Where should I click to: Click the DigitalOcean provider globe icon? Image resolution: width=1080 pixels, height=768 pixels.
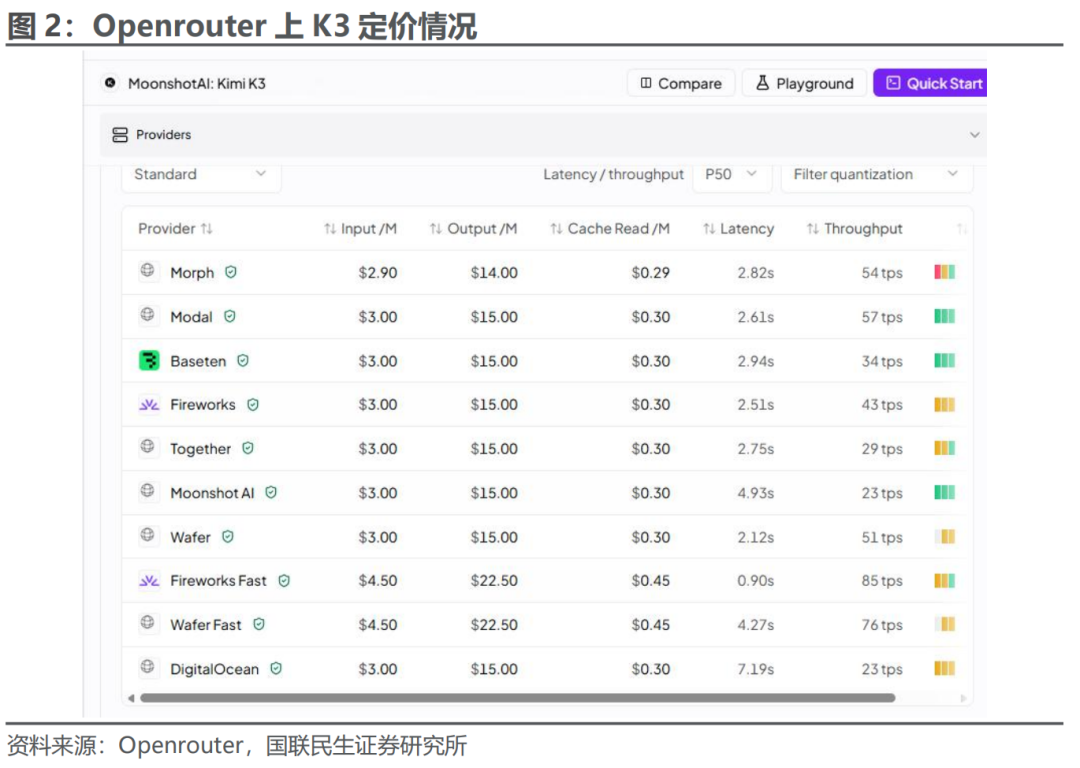click(x=147, y=667)
